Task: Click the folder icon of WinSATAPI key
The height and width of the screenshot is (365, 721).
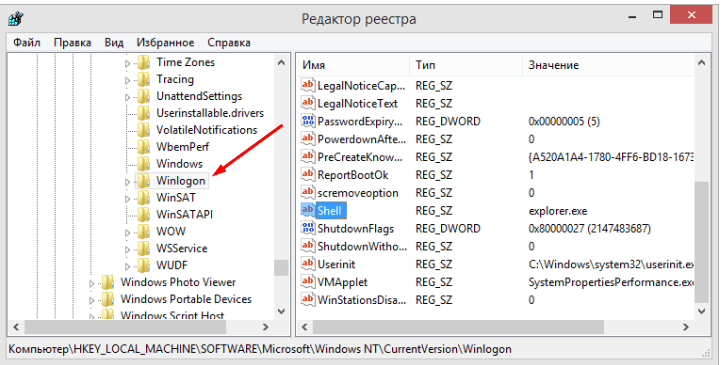Action: tap(144, 215)
